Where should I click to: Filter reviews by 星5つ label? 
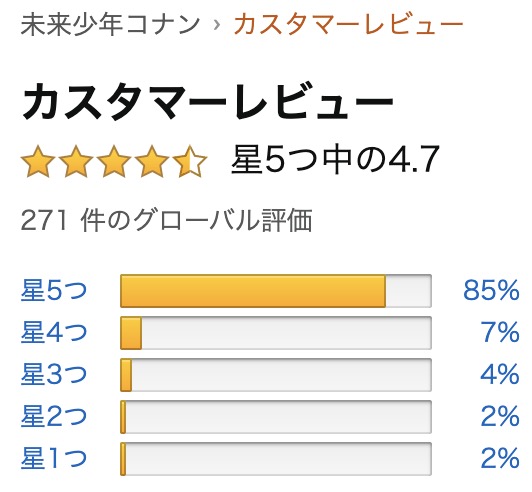[54, 290]
